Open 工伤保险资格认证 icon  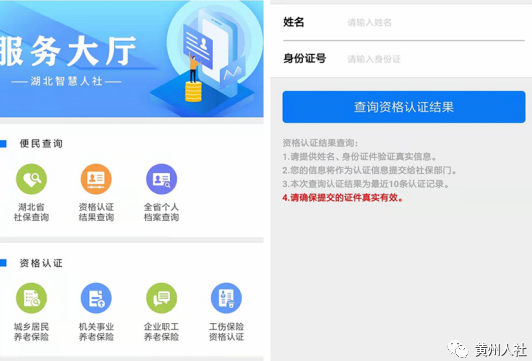coord(226,298)
